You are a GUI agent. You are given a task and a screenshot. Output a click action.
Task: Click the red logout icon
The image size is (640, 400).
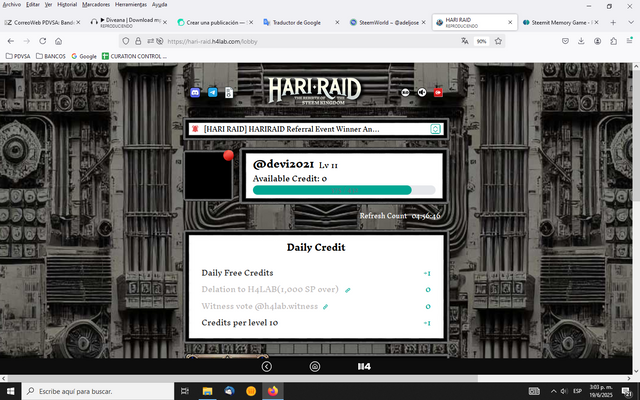pos(438,93)
